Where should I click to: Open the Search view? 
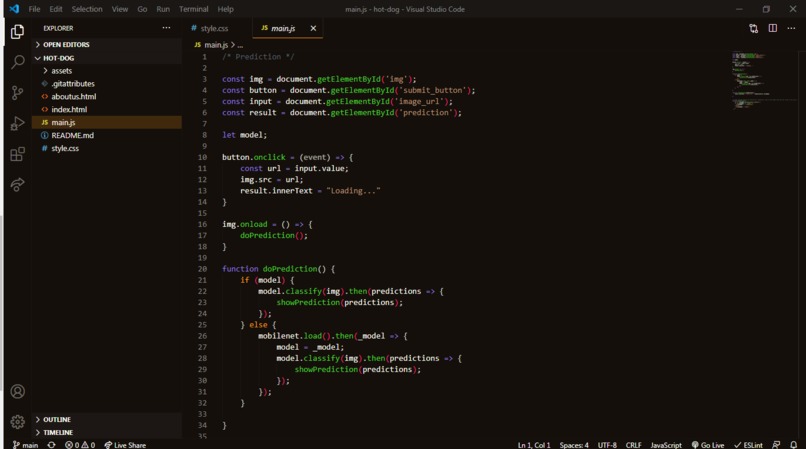17,62
